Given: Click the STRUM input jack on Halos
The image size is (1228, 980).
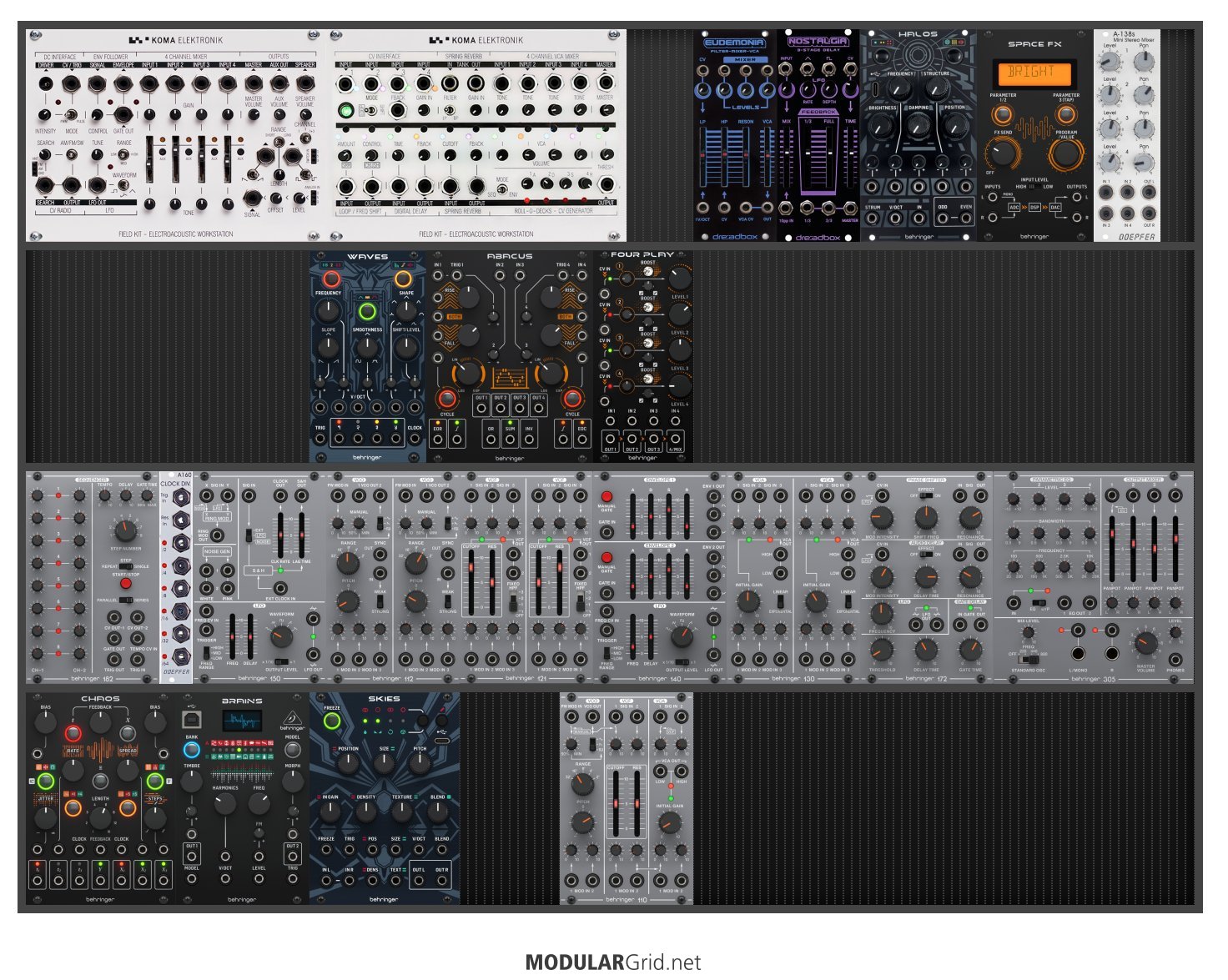Looking at the screenshot, I should coord(873,218).
